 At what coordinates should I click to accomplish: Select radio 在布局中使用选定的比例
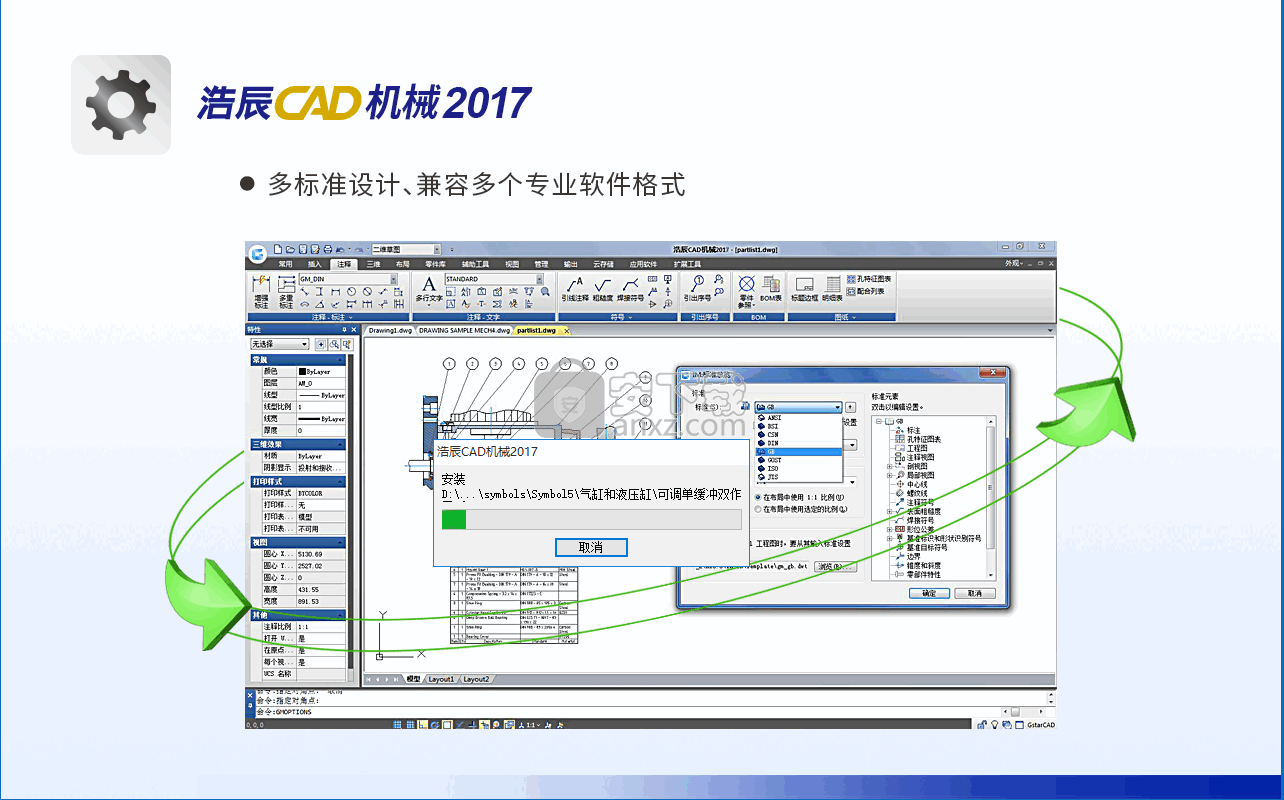pos(757,508)
